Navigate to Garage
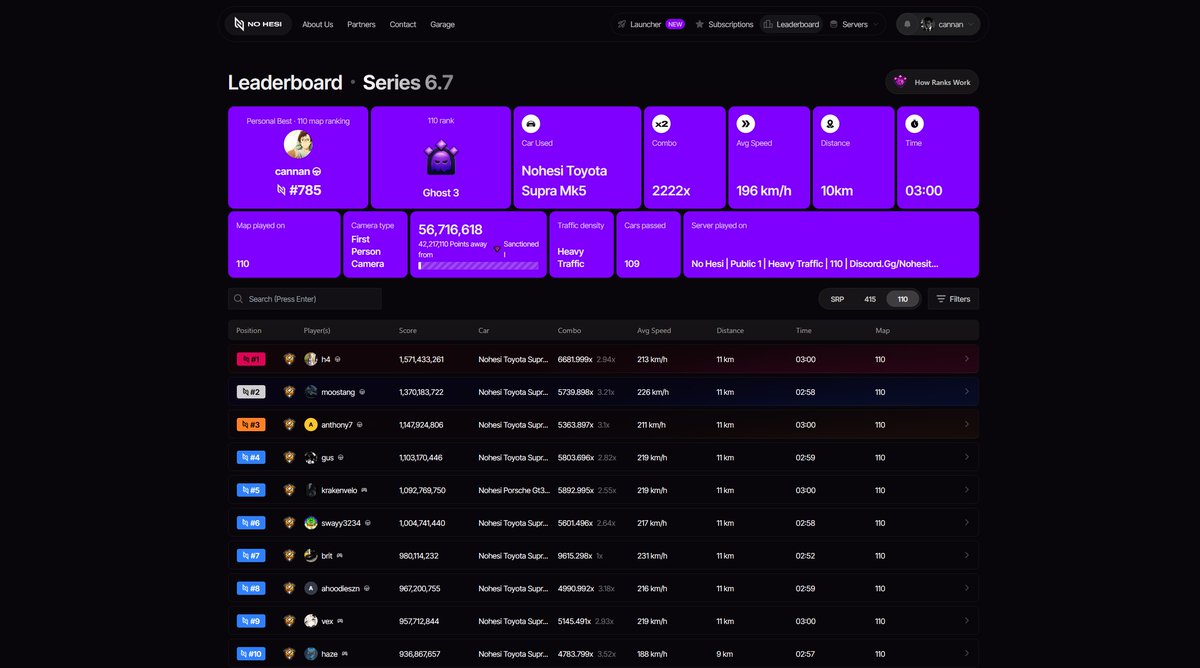1200x668 pixels. 442,24
